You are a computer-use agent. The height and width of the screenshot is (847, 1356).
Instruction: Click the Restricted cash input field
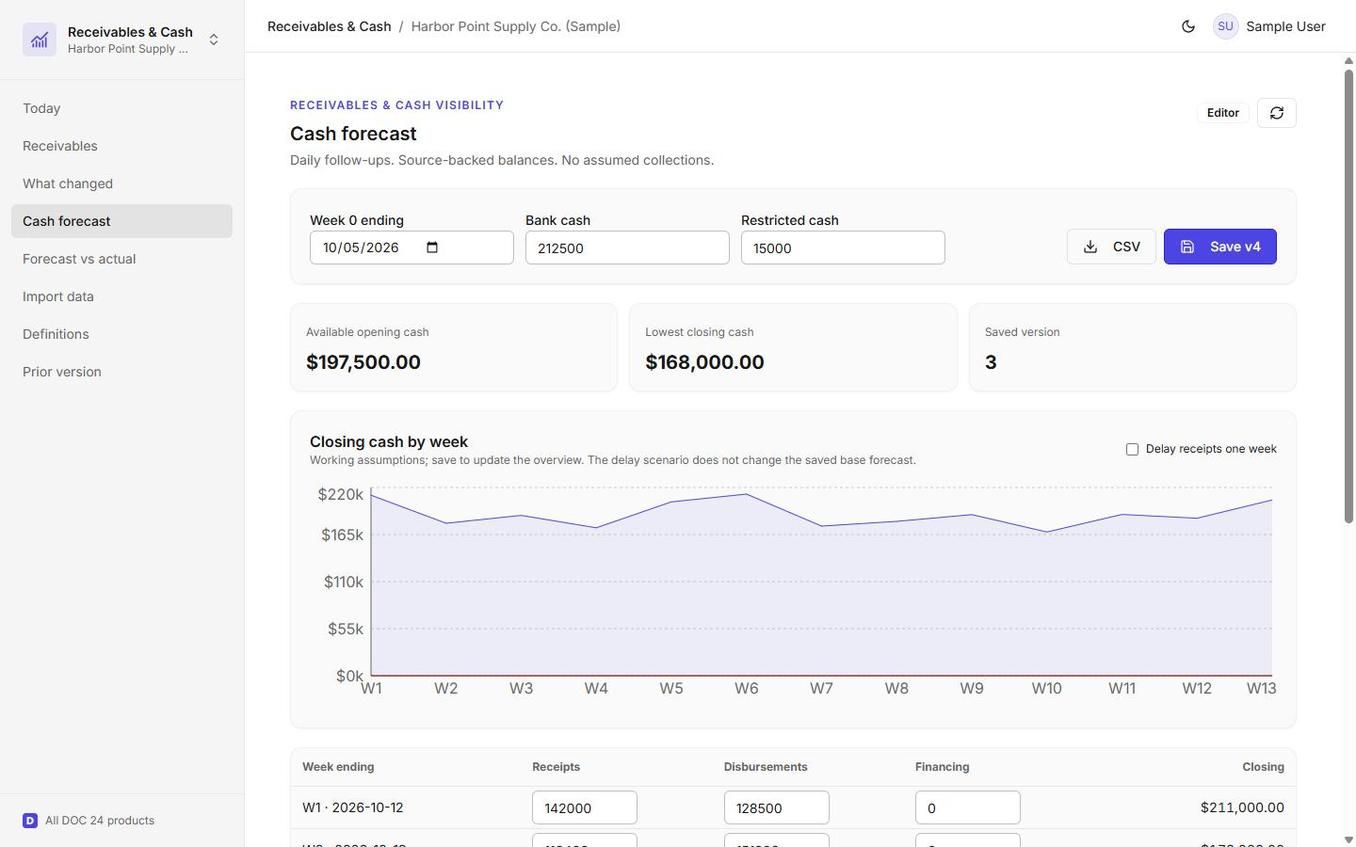(x=843, y=248)
